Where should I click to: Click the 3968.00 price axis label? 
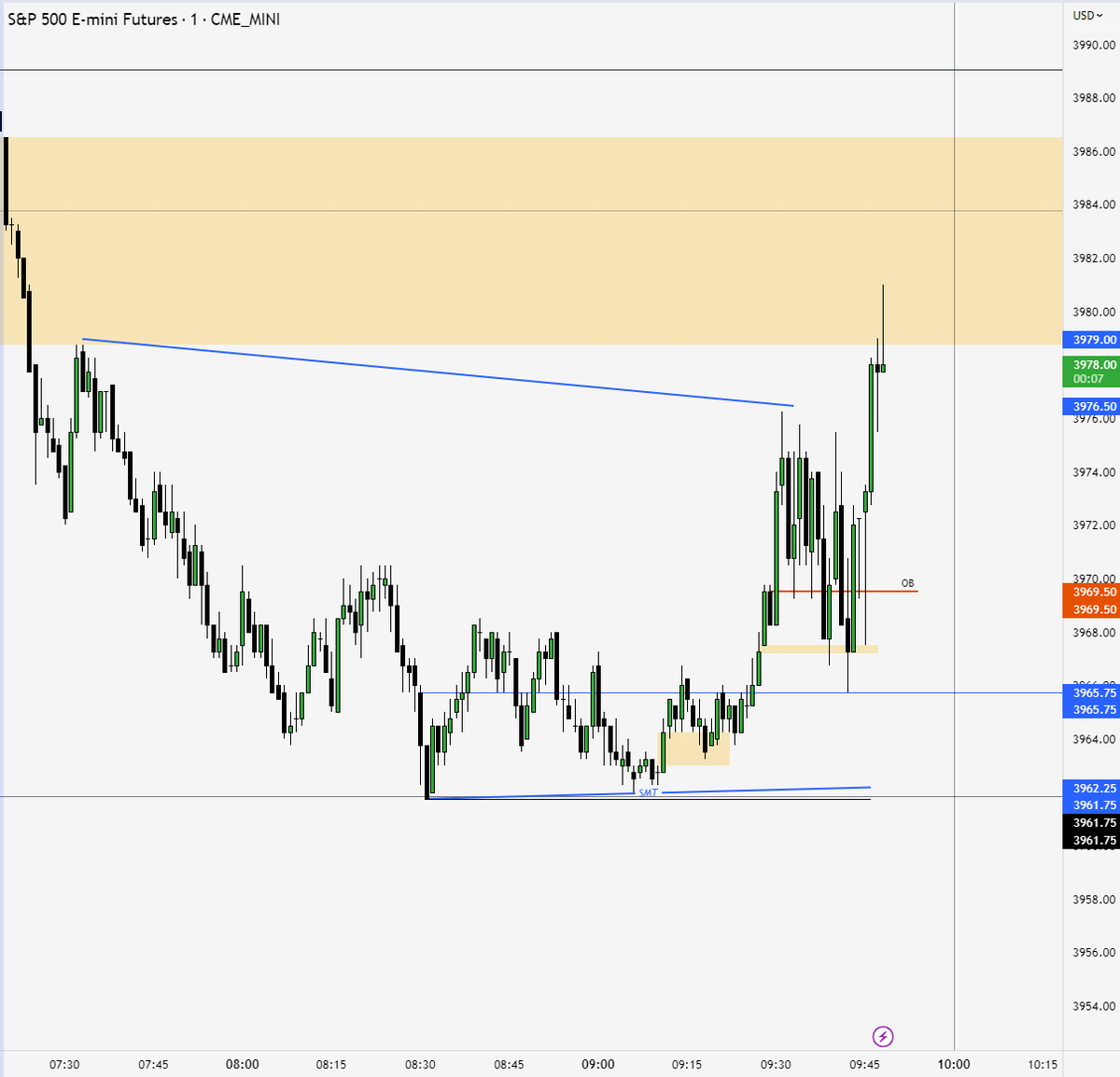point(1094,633)
